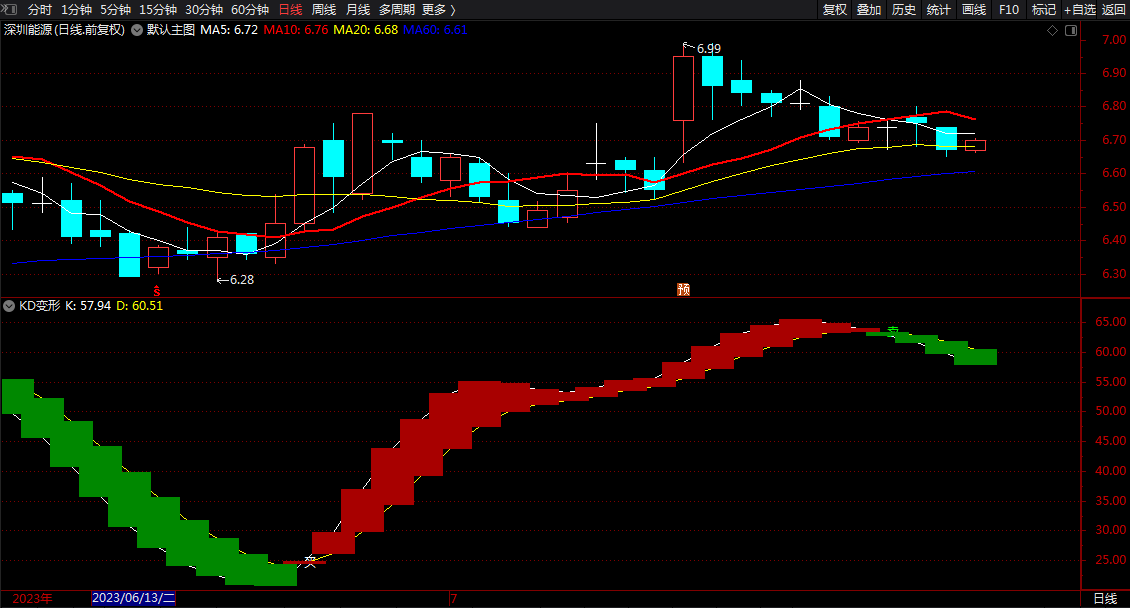Click the month 7 marker on time axis
The width and height of the screenshot is (1130, 608).
[x=454, y=599]
